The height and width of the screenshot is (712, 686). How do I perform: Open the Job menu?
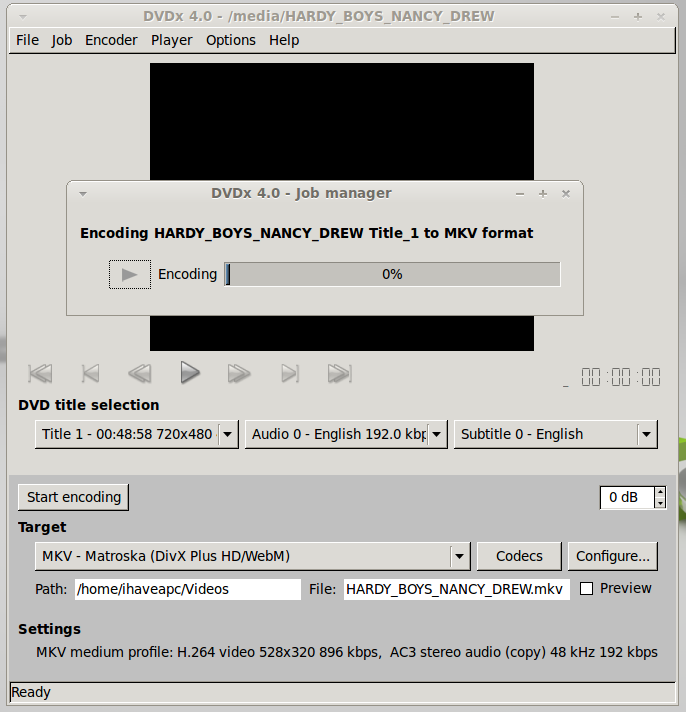click(x=62, y=40)
